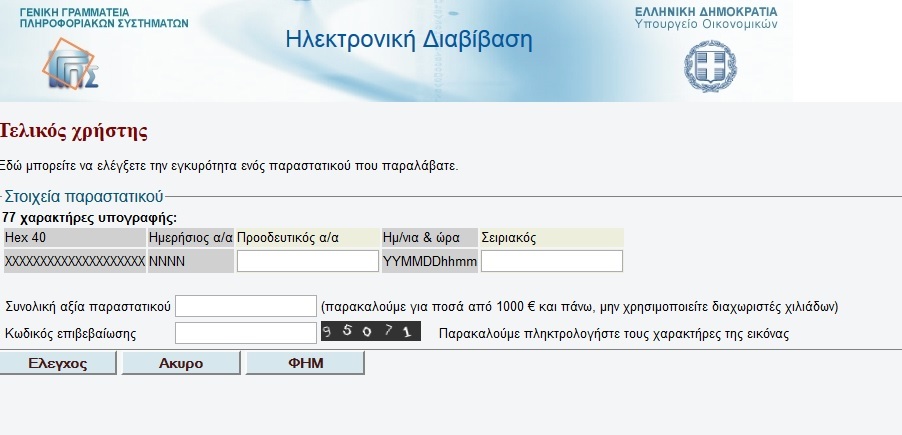Select the Κωδικός επιβεβαίωσης text box
Viewport: 902px width, 435px height.
point(245,333)
